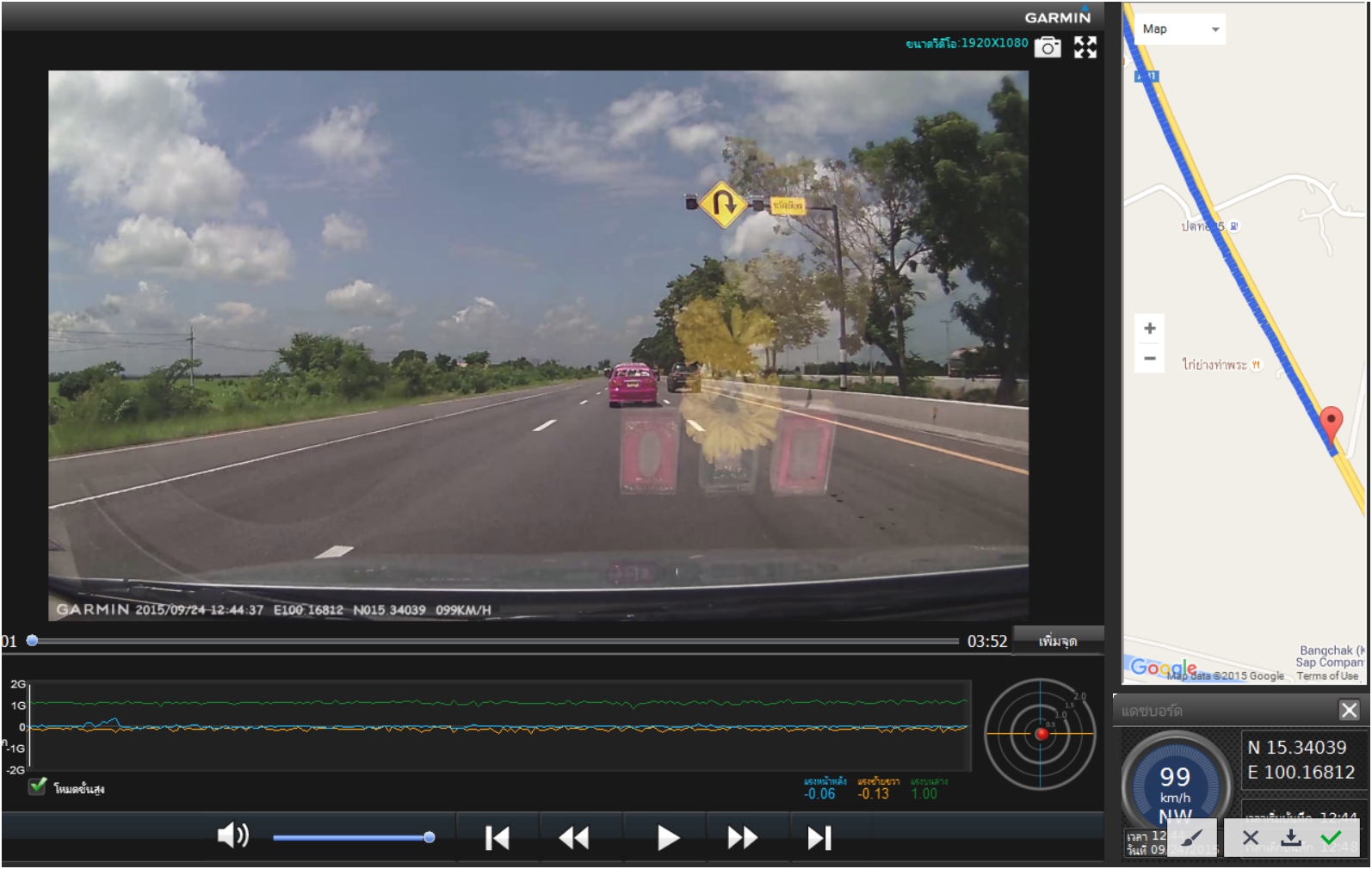Click the timeline position handle
The width and height of the screenshot is (1372, 869).
pyautogui.click(x=32, y=641)
